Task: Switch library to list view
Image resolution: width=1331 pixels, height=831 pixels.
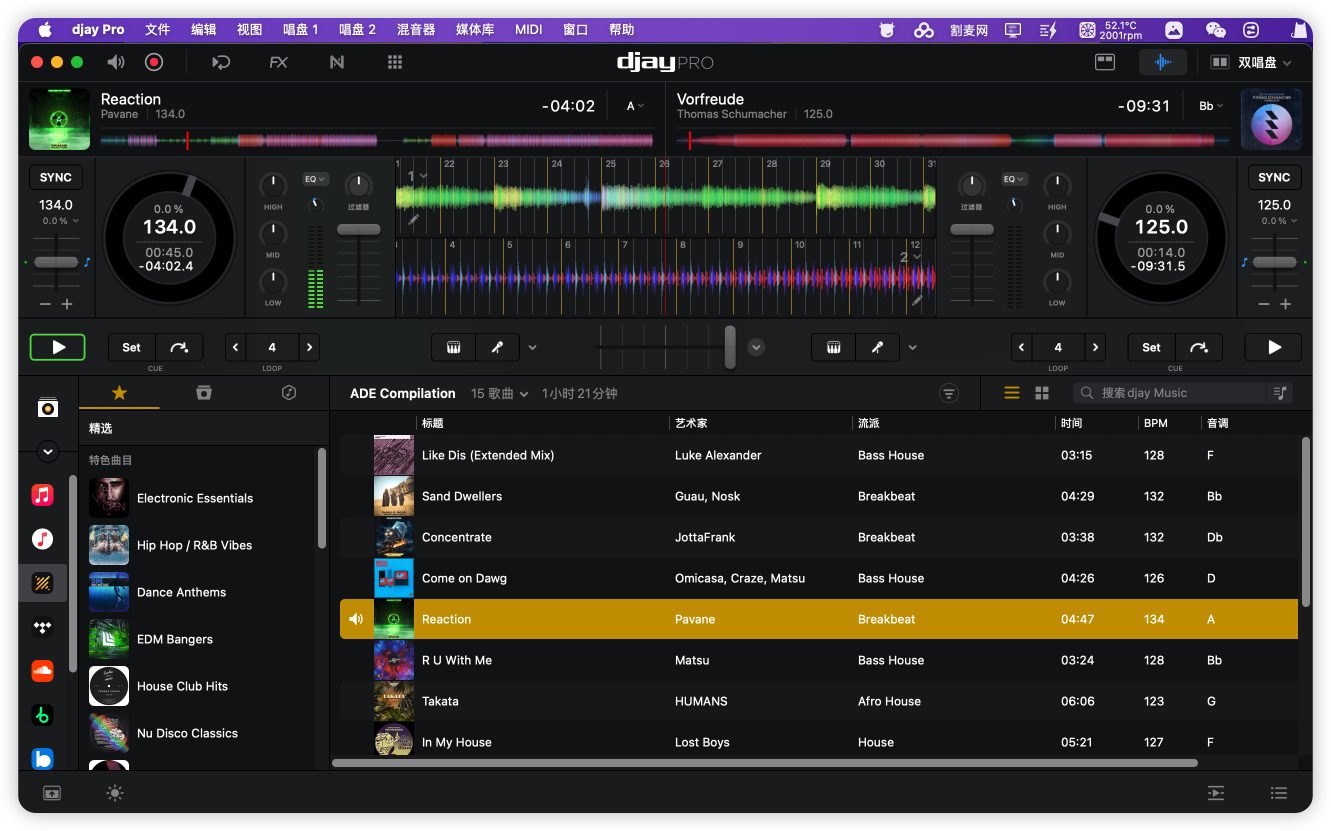Action: [1012, 393]
